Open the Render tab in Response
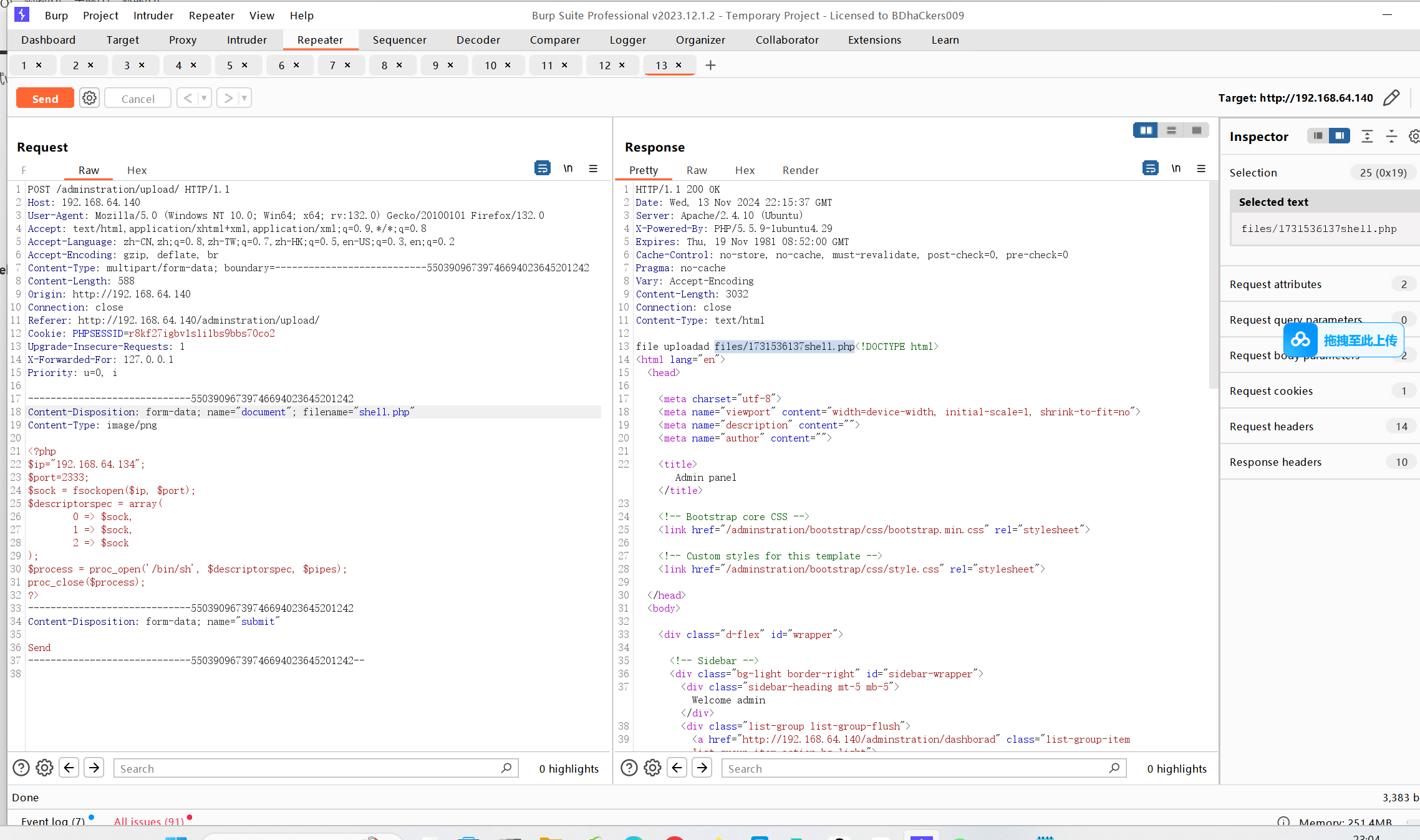 tap(800, 170)
